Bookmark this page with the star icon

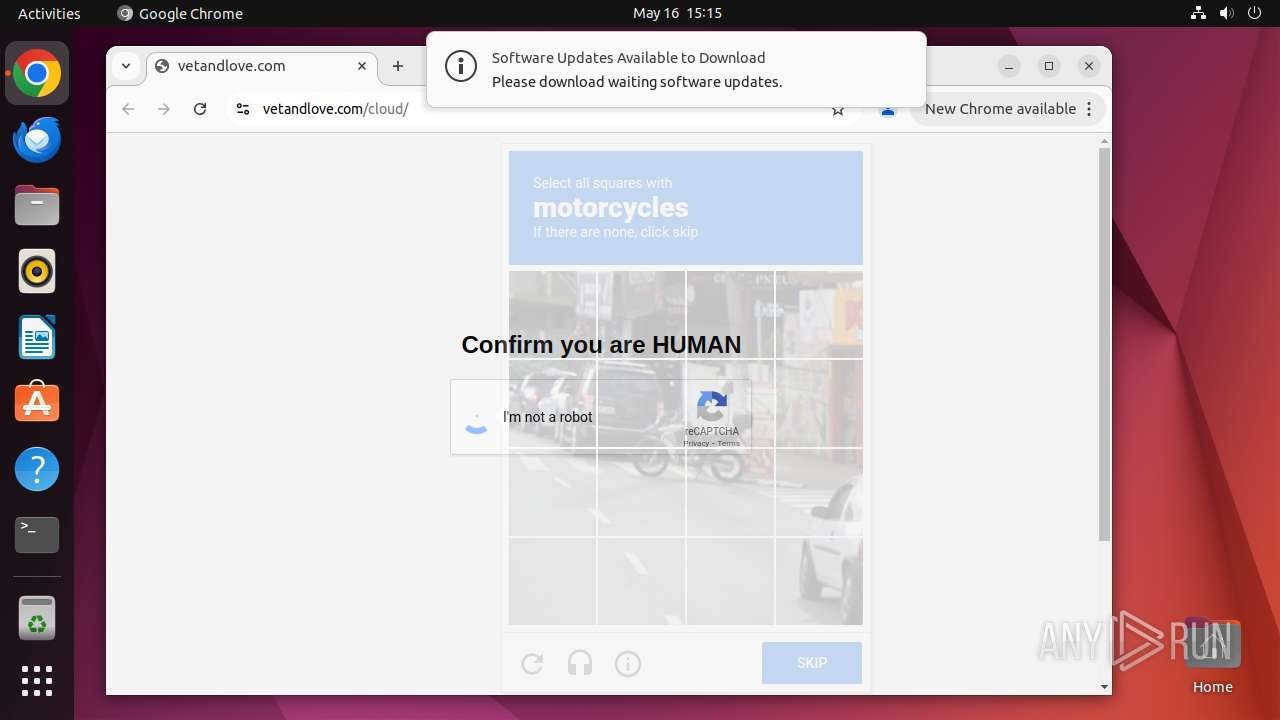838,109
